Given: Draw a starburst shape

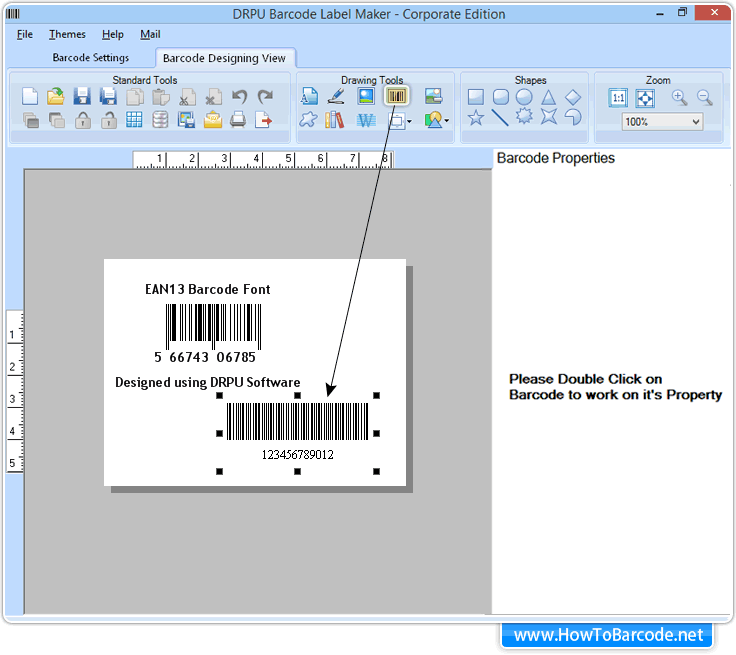Looking at the screenshot, I should [x=524, y=116].
